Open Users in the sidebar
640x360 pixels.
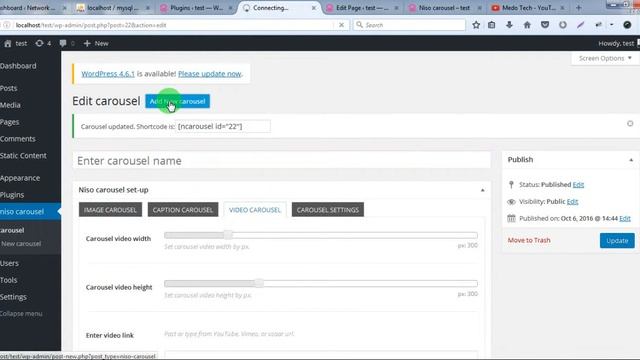(x=9, y=263)
